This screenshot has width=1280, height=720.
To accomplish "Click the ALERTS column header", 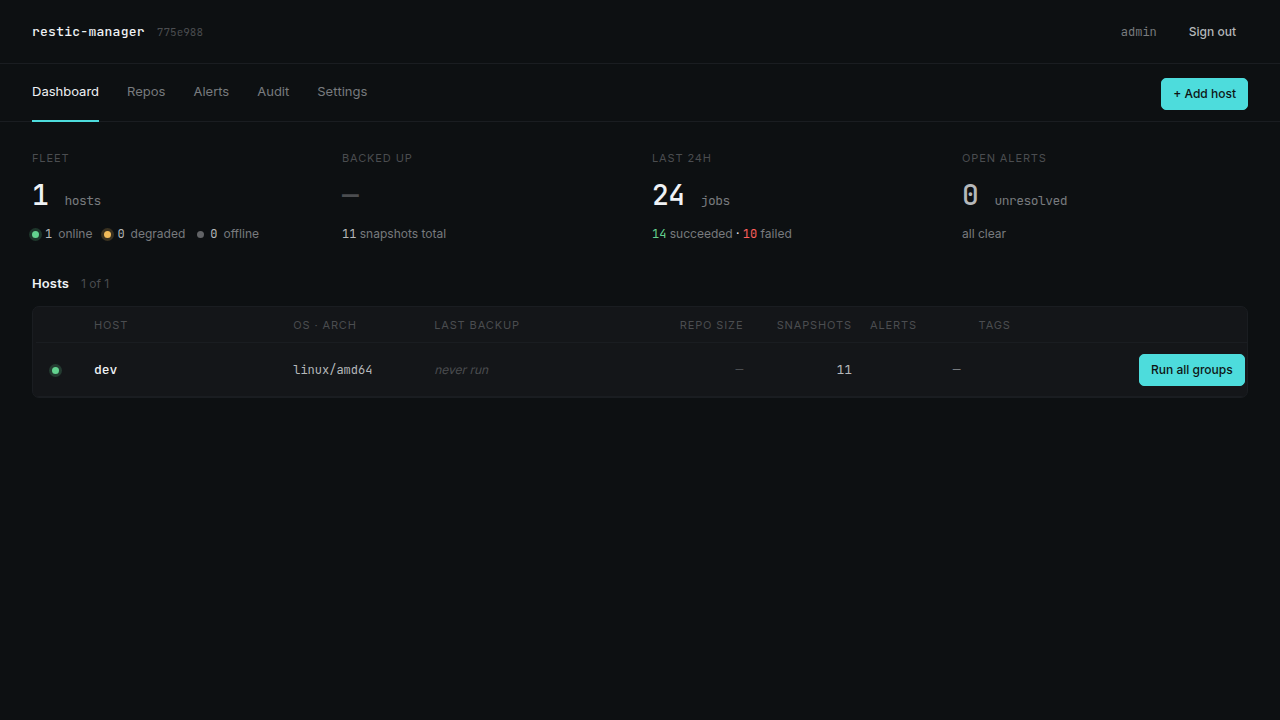I will click(x=893, y=325).
